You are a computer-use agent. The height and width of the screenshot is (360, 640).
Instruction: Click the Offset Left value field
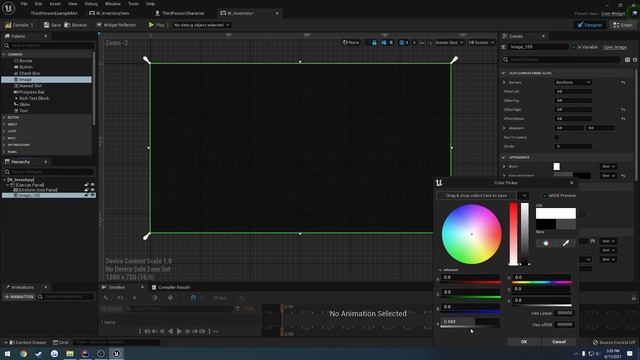pyautogui.click(x=573, y=92)
